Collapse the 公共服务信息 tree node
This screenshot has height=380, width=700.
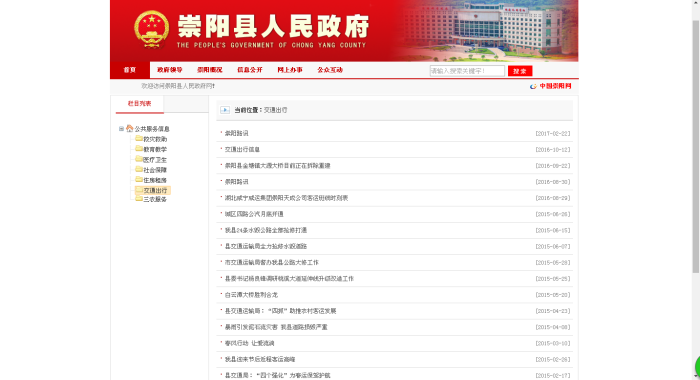pos(121,129)
